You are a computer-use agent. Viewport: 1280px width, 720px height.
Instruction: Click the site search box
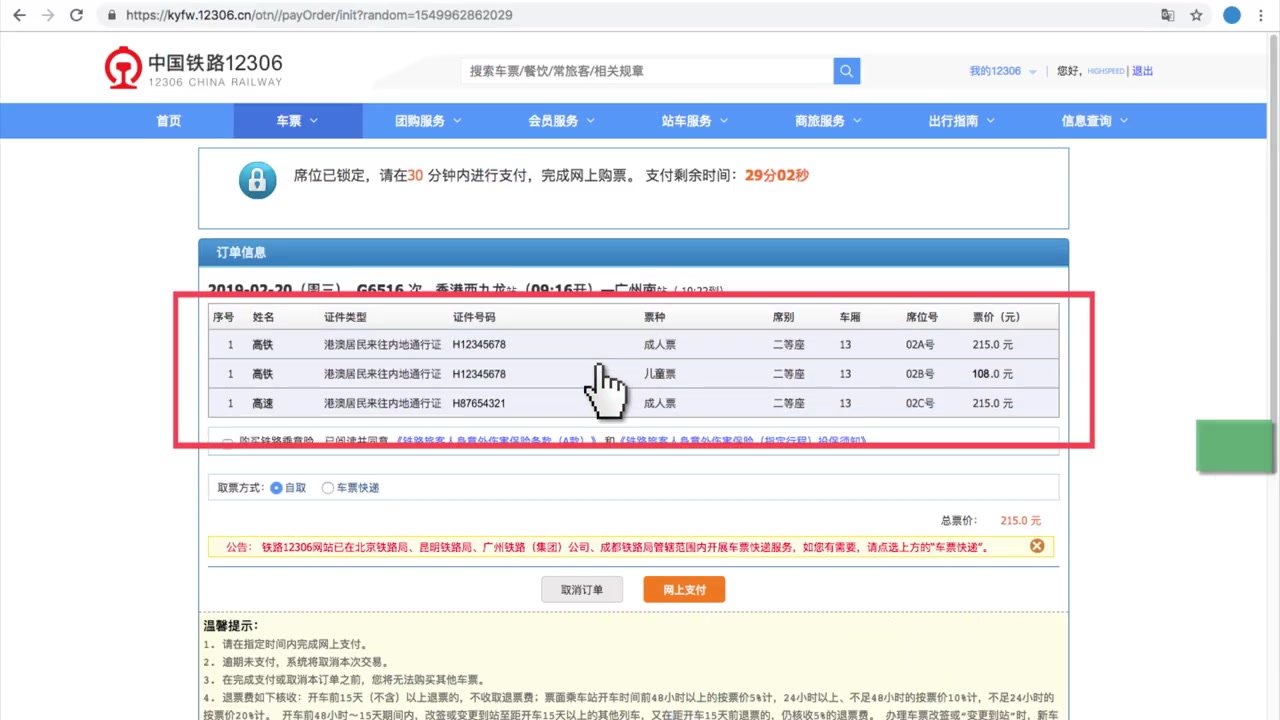click(x=648, y=71)
